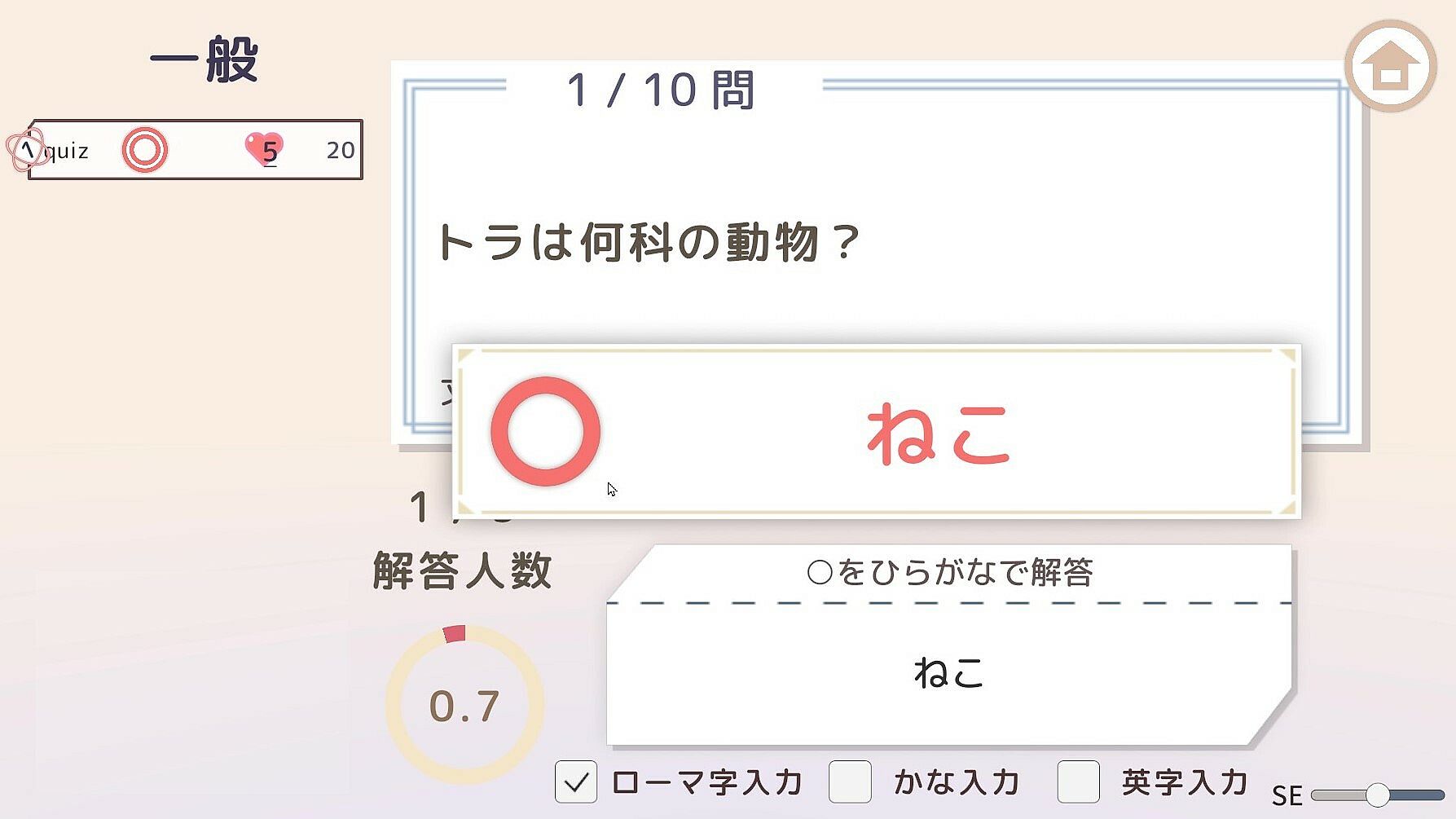
Task: Click the pink heart lives icon
Action: 264,149
